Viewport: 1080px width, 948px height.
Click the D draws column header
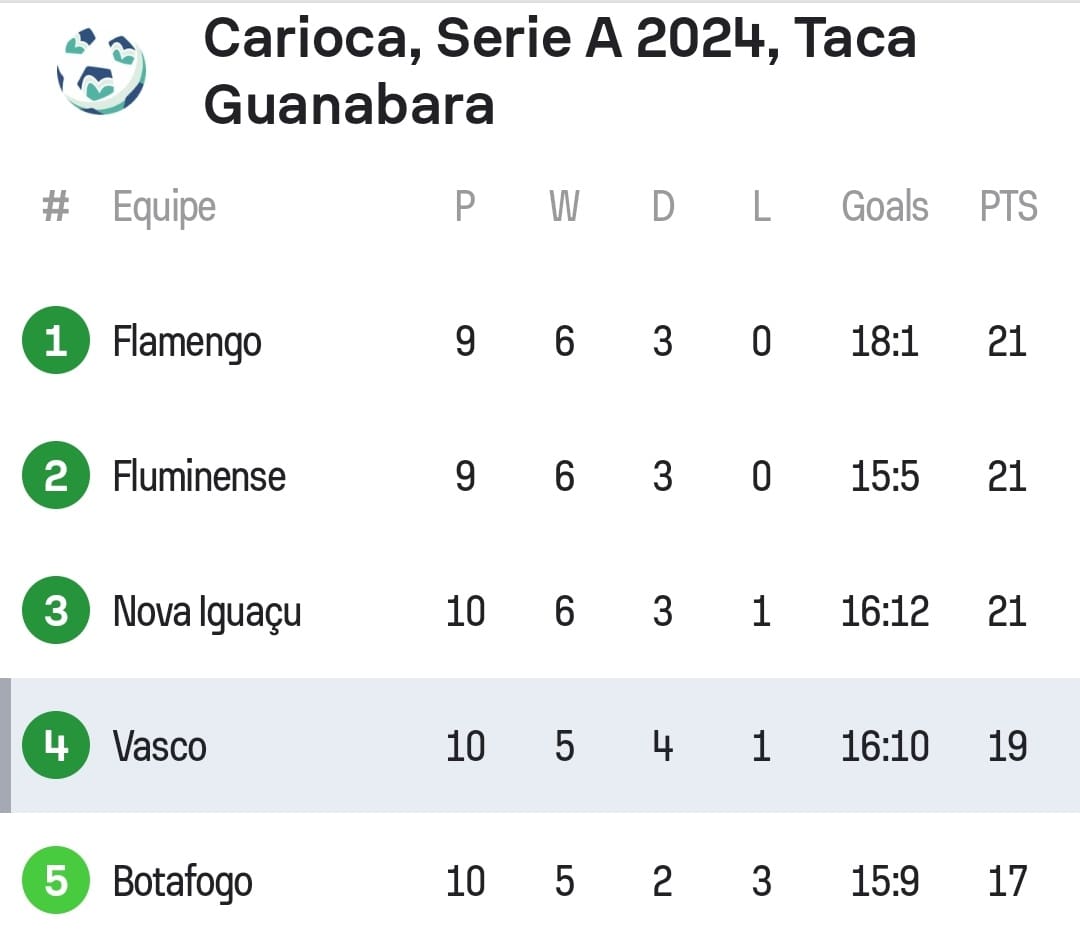663,206
